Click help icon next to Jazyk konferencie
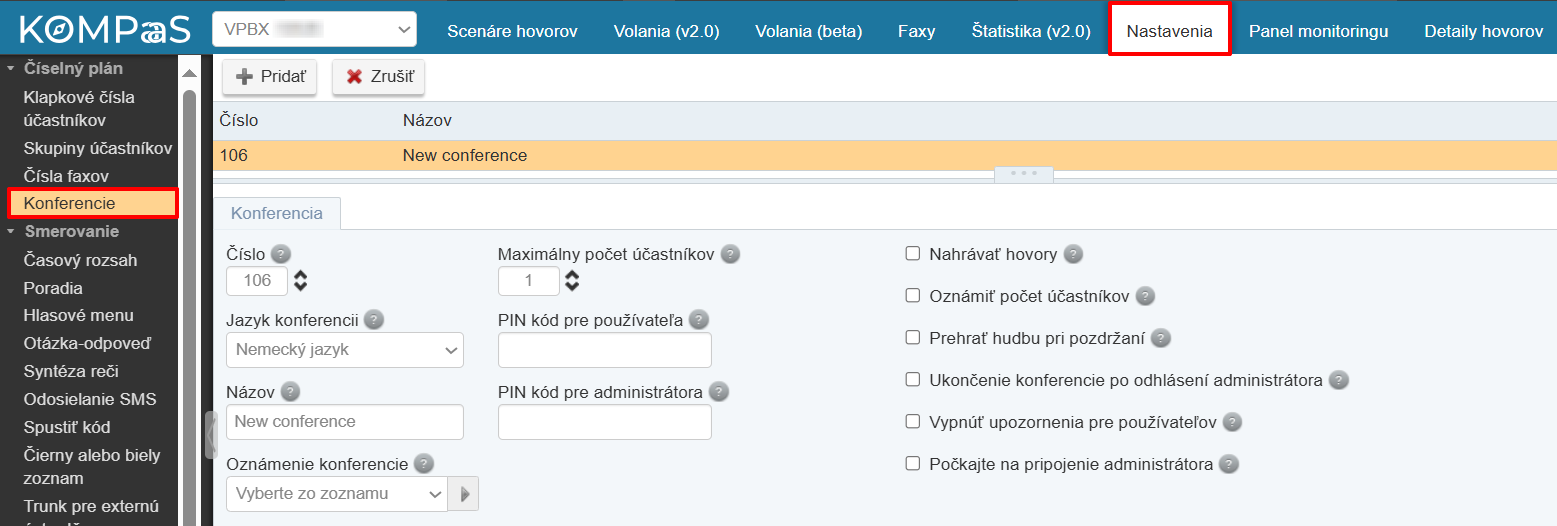The image size is (1557, 526). click(374, 320)
